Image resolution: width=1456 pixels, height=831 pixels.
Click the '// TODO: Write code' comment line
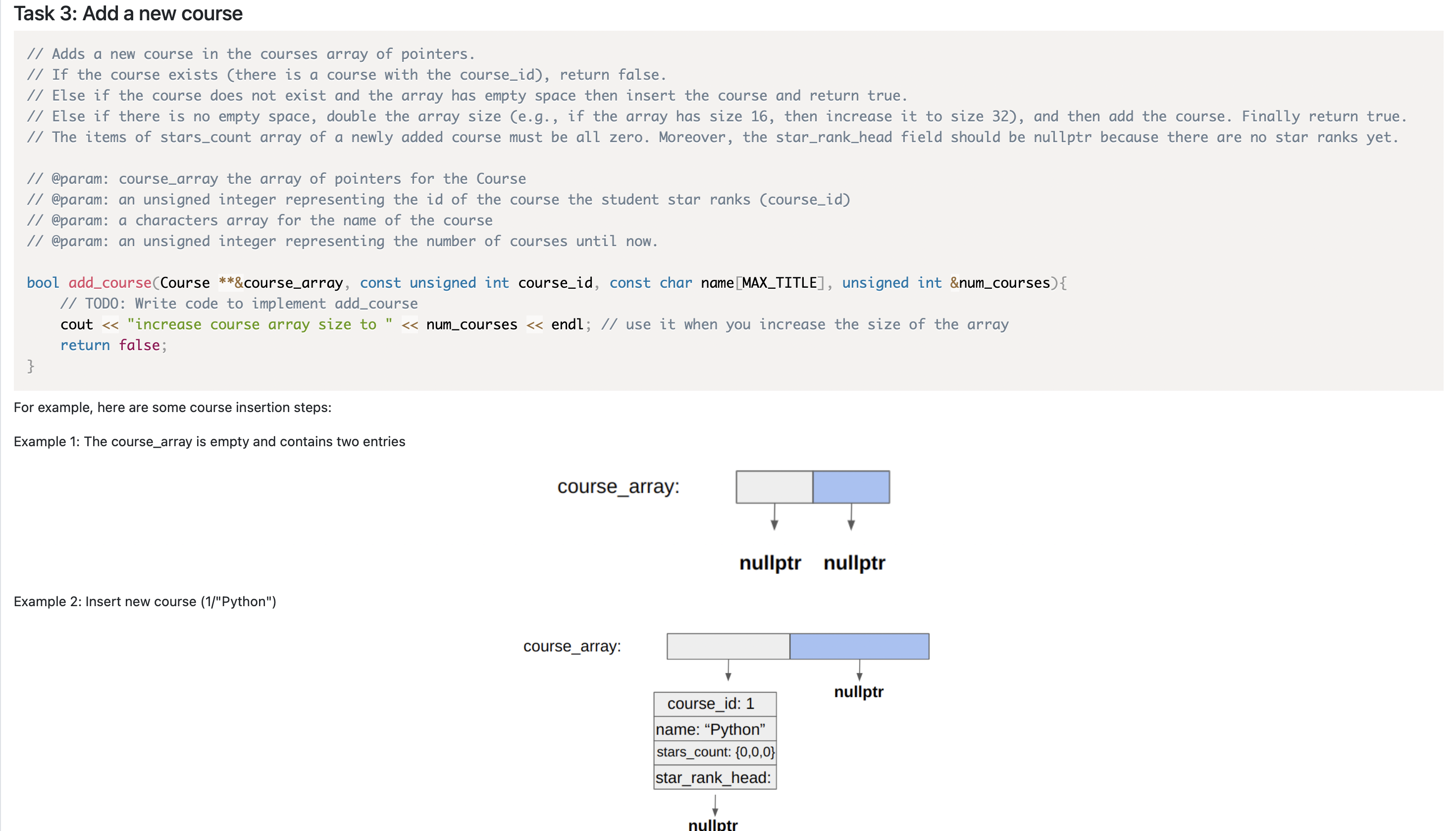(x=239, y=304)
